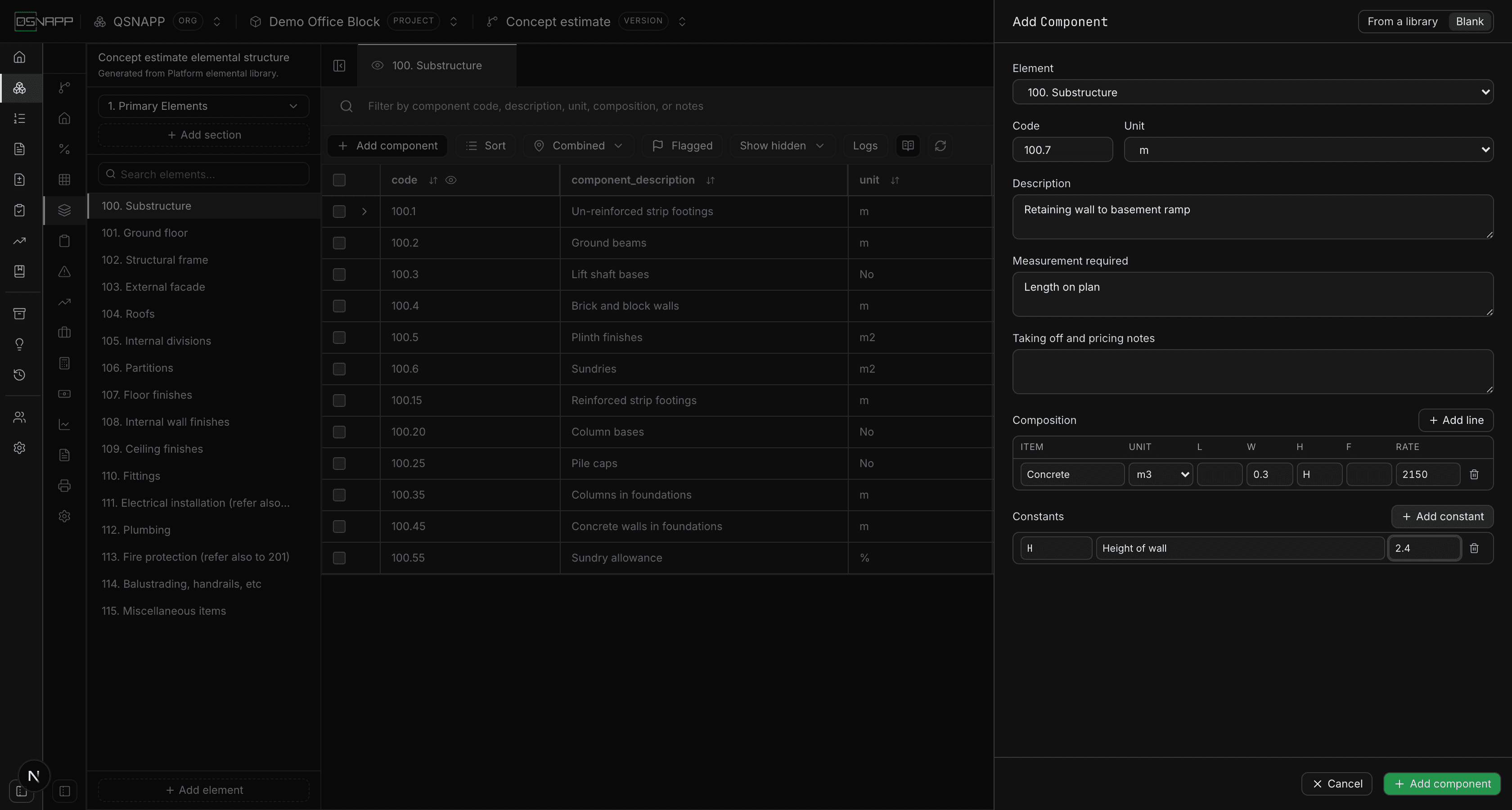Open the Element dropdown showing 100. Substructure

pos(1252,92)
